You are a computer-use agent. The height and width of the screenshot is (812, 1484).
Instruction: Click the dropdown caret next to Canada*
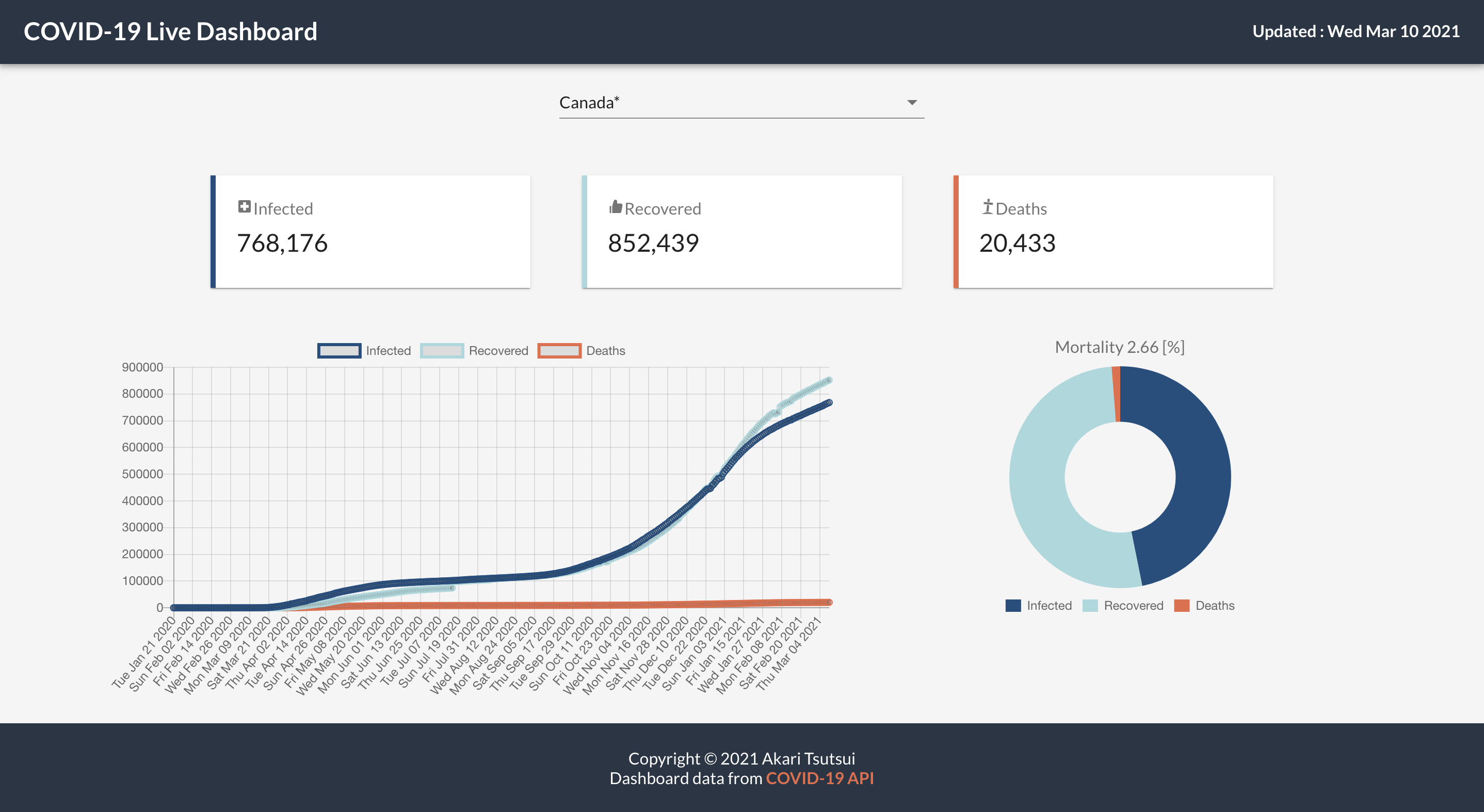click(x=912, y=103)
